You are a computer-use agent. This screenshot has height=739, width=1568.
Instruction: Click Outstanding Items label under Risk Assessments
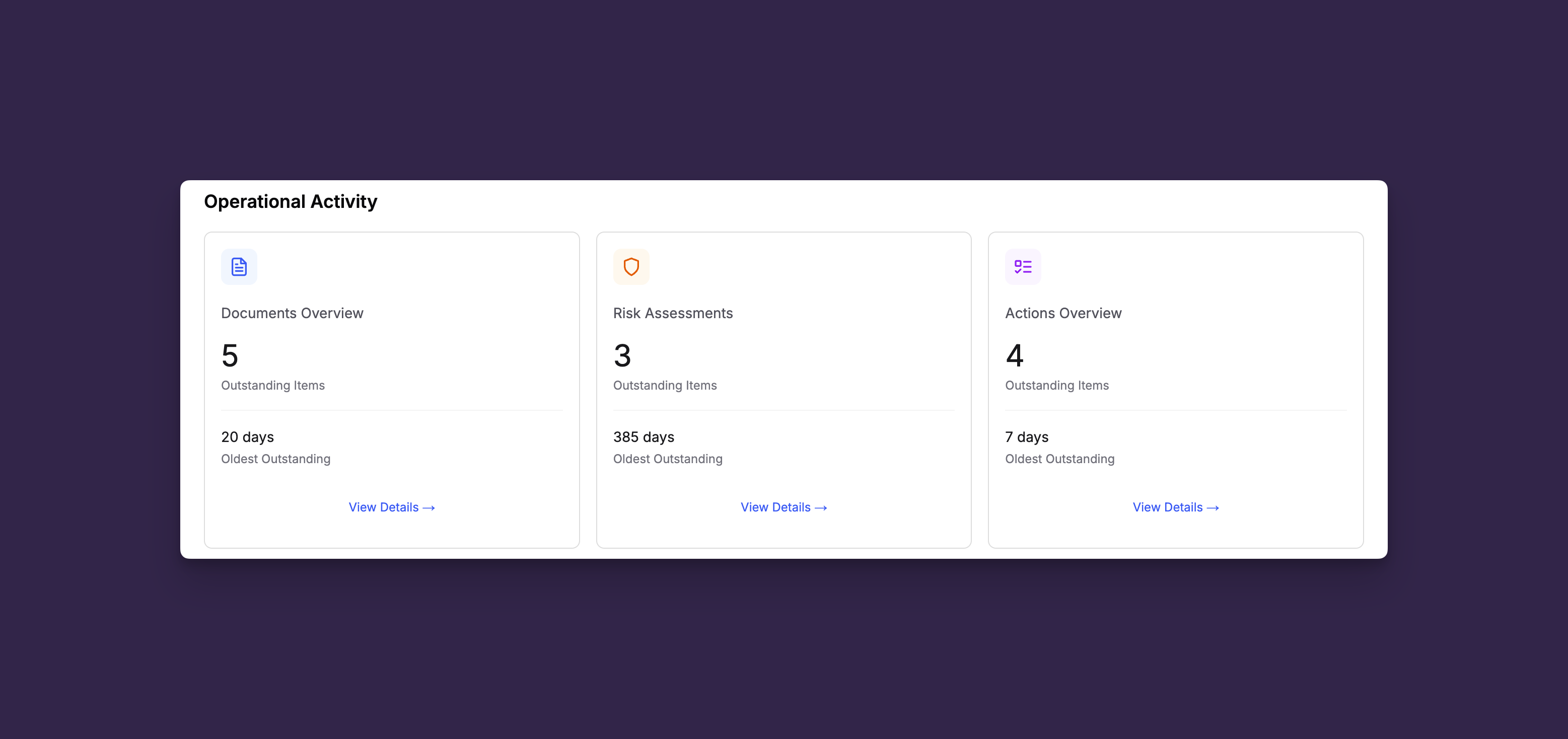coord(665,385)
